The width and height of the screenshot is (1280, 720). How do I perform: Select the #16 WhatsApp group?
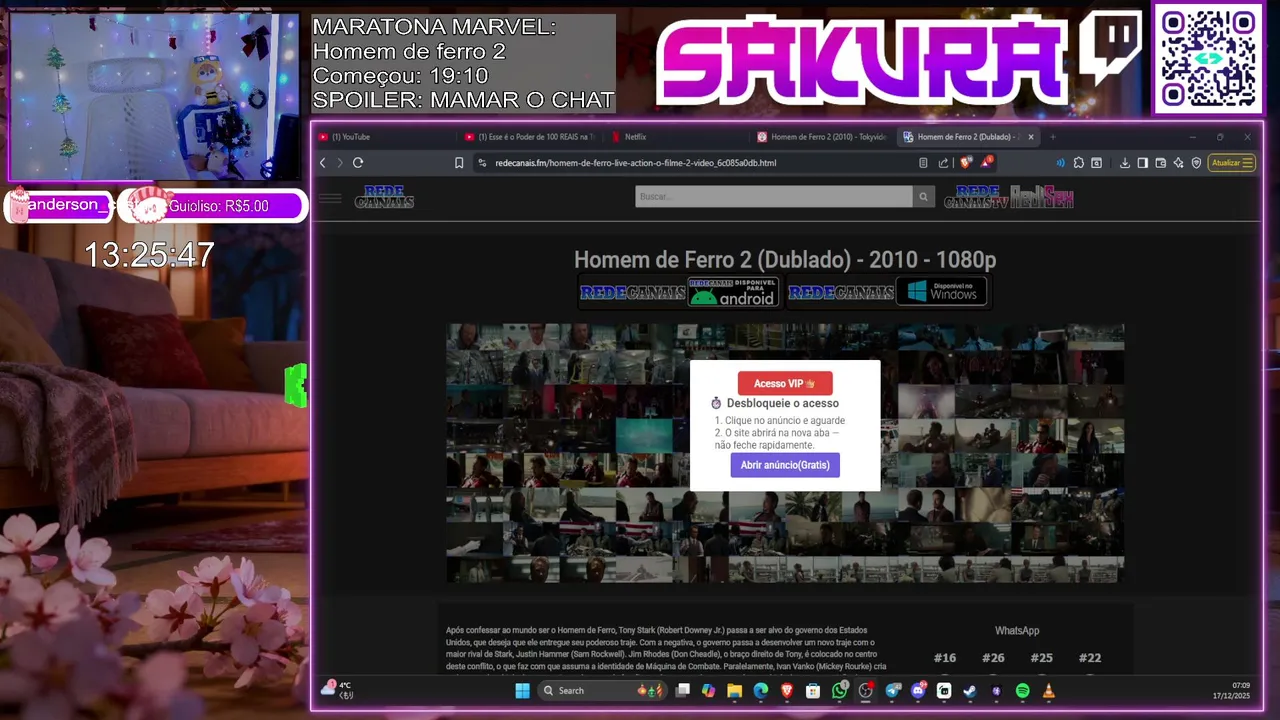pos(945,658)
